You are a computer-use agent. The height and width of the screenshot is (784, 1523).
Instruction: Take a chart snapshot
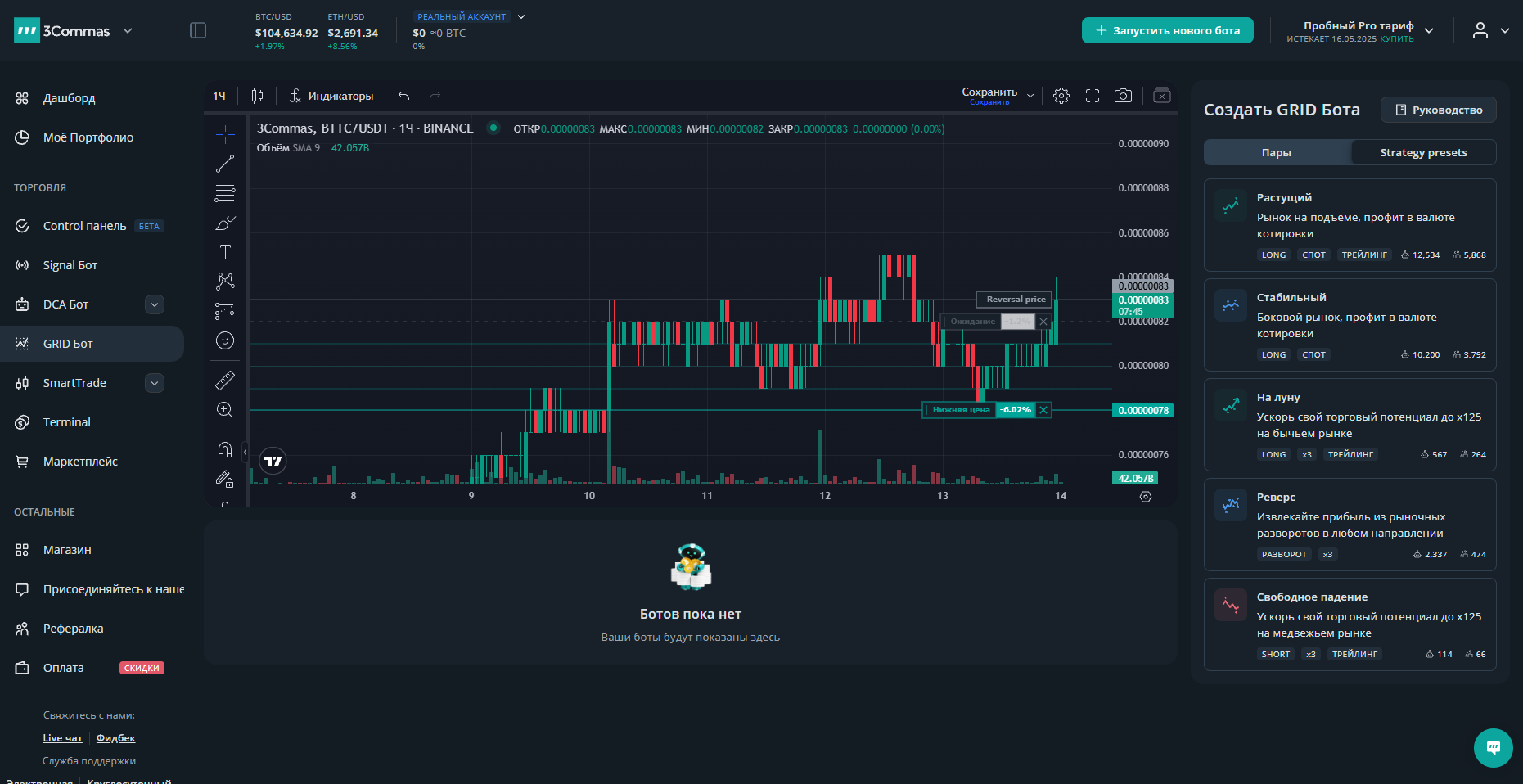pyautogui.click(x=1124, y=96)
